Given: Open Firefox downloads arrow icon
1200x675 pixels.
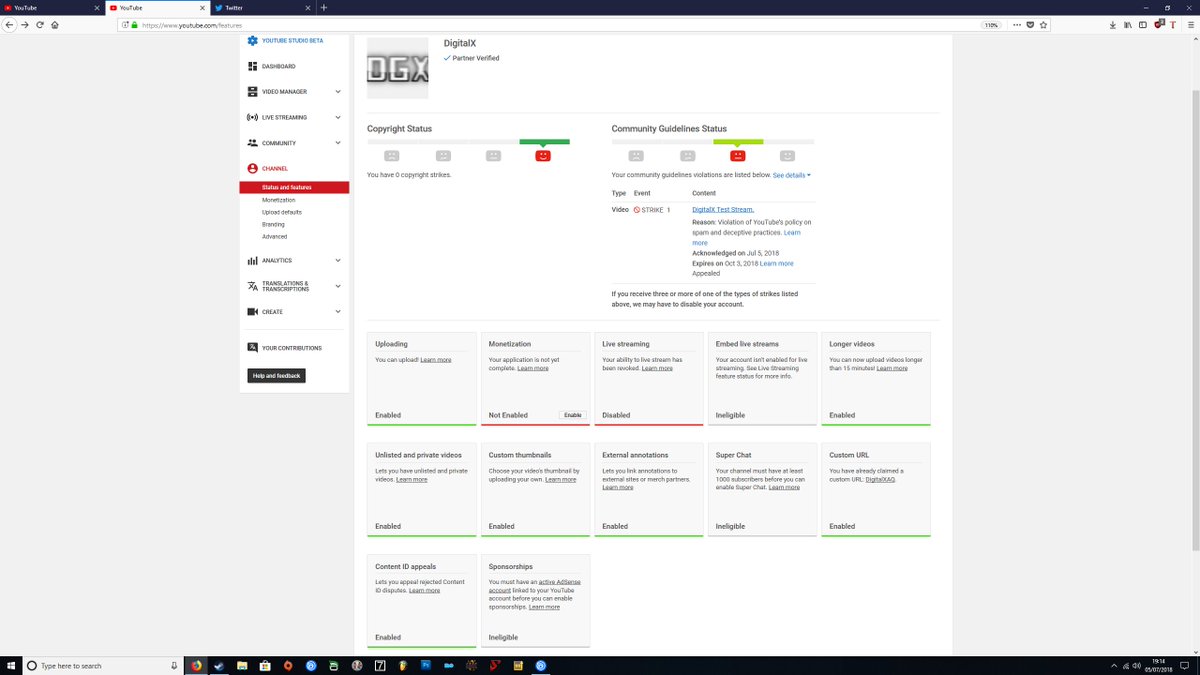Looking at the screenshot, I should (x=1113, y=25).
